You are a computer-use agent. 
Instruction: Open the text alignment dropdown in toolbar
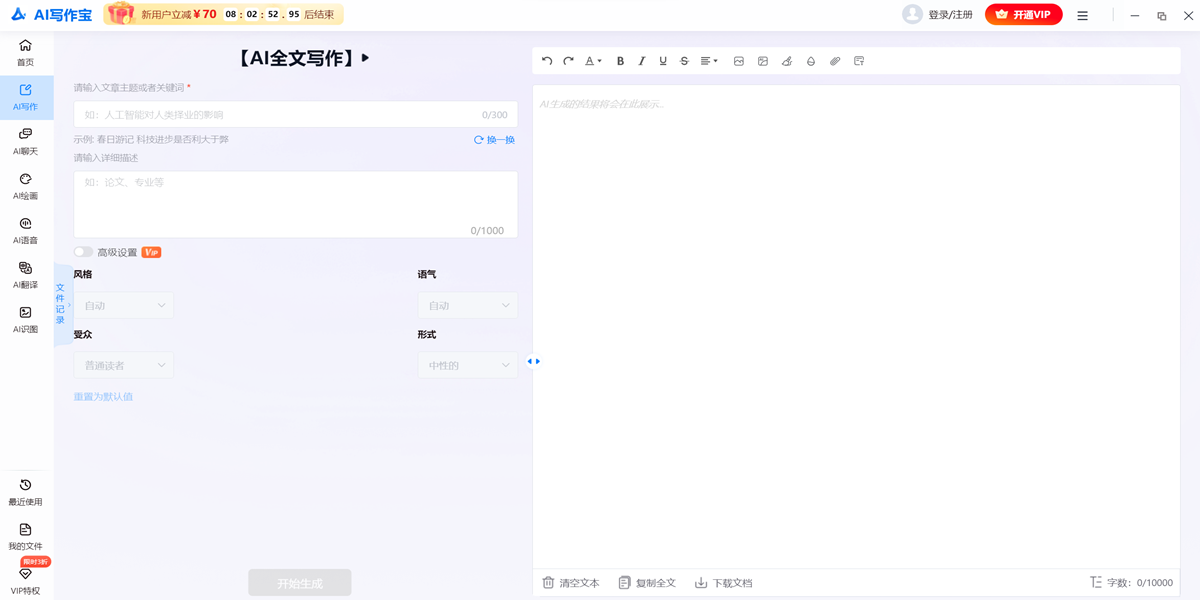point(708,61)
